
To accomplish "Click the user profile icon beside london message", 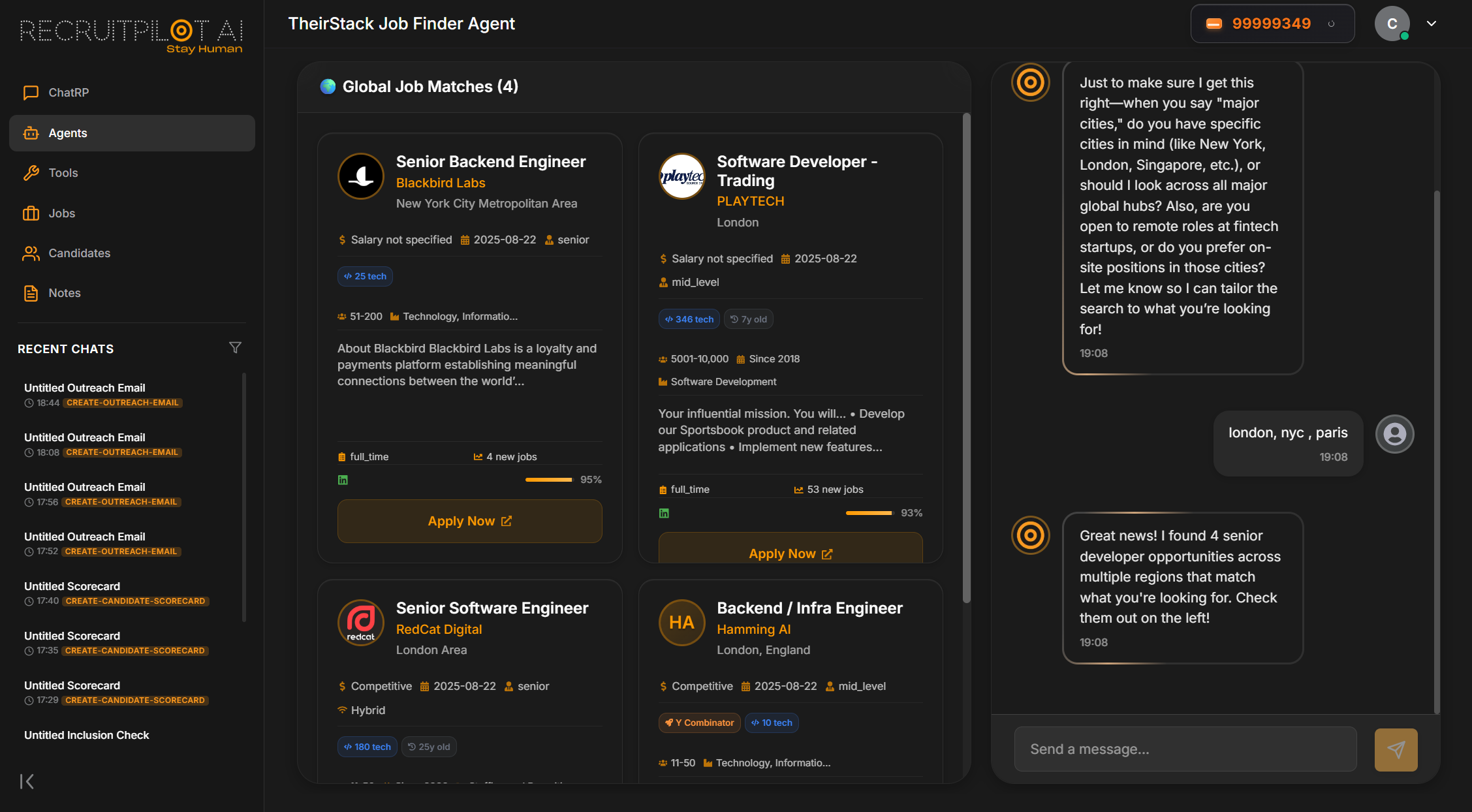I will pyautogui.click(x=1395, y=434).
